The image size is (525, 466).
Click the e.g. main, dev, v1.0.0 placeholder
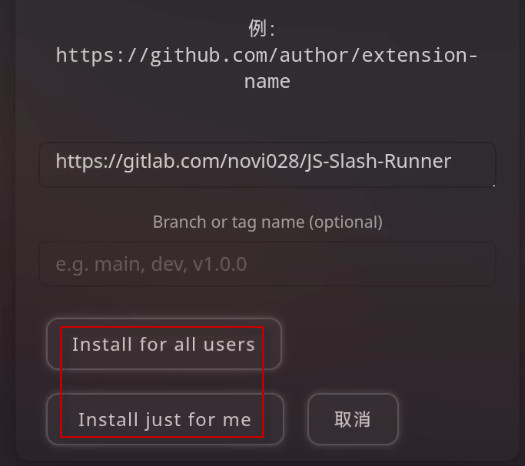[151, 264]
